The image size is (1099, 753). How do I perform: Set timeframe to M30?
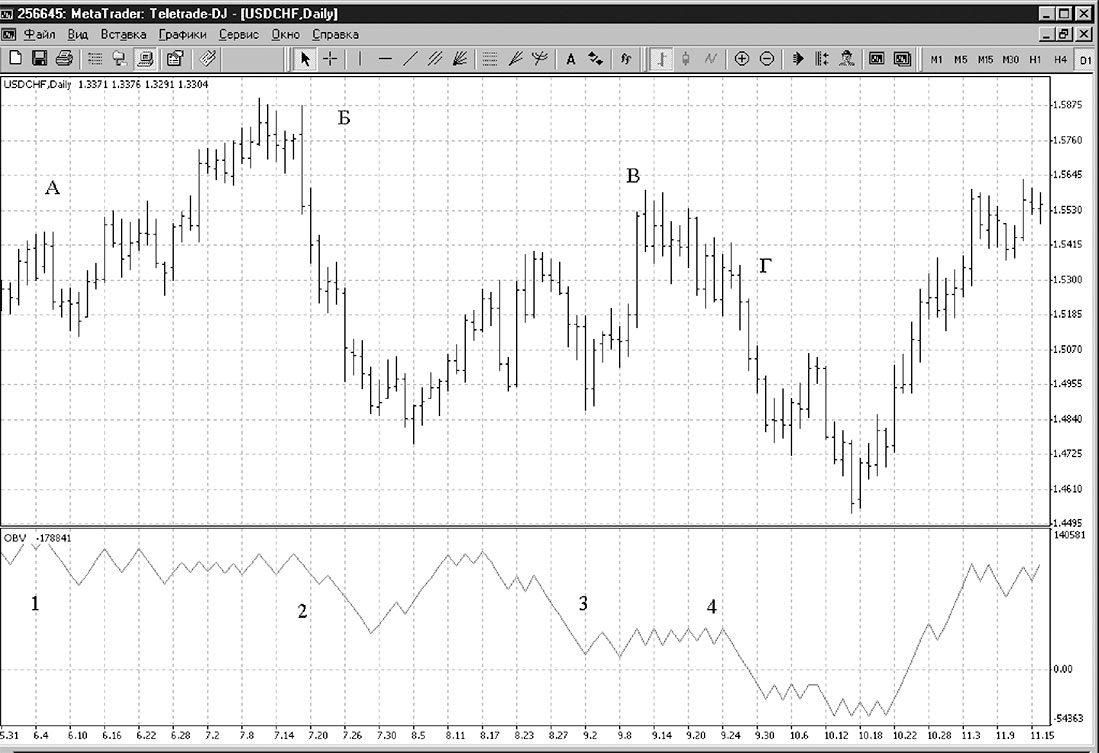(1011, 60)
